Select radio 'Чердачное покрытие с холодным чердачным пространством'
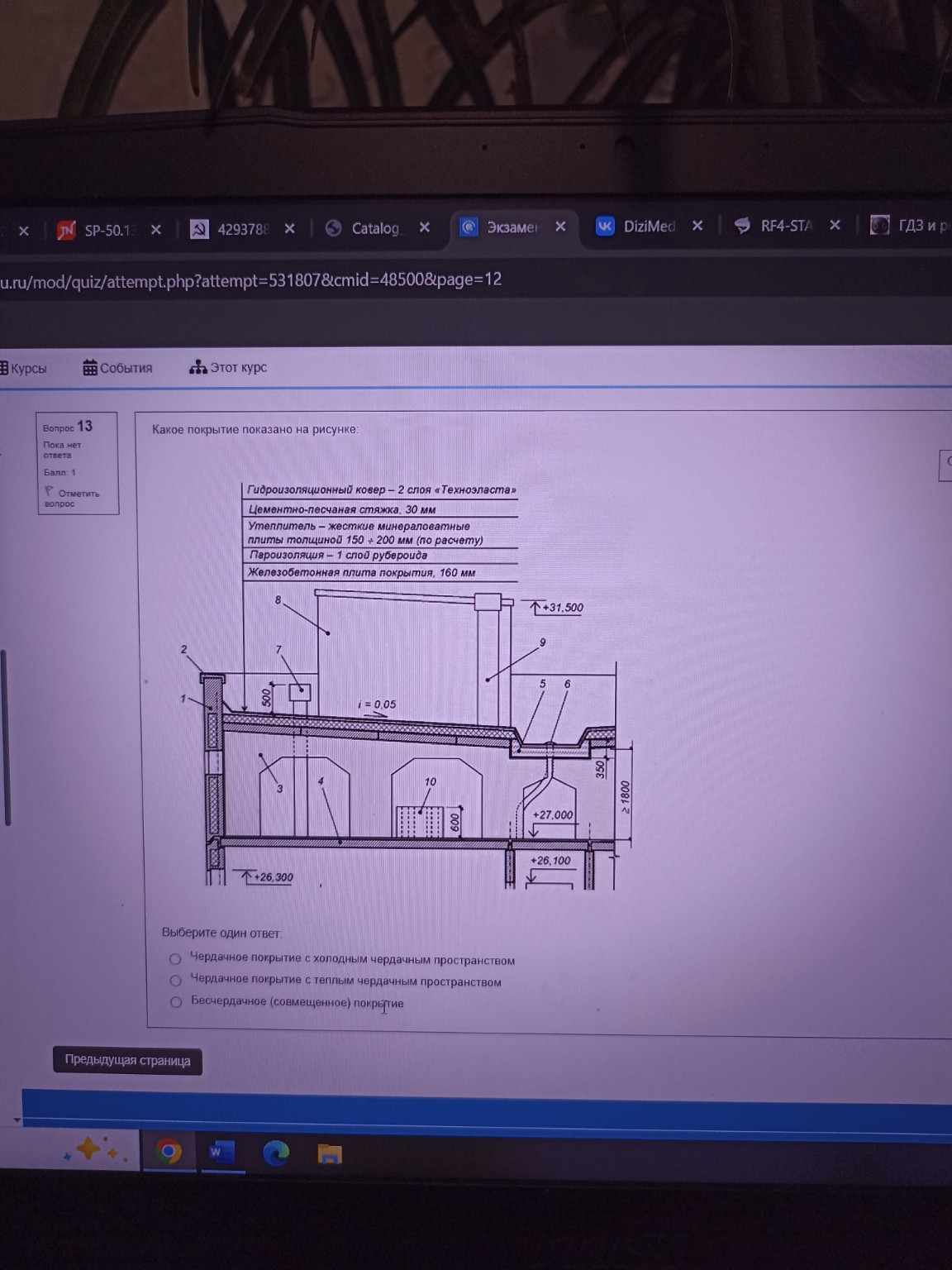The image size is (952, 1270). tap(175, 959)
